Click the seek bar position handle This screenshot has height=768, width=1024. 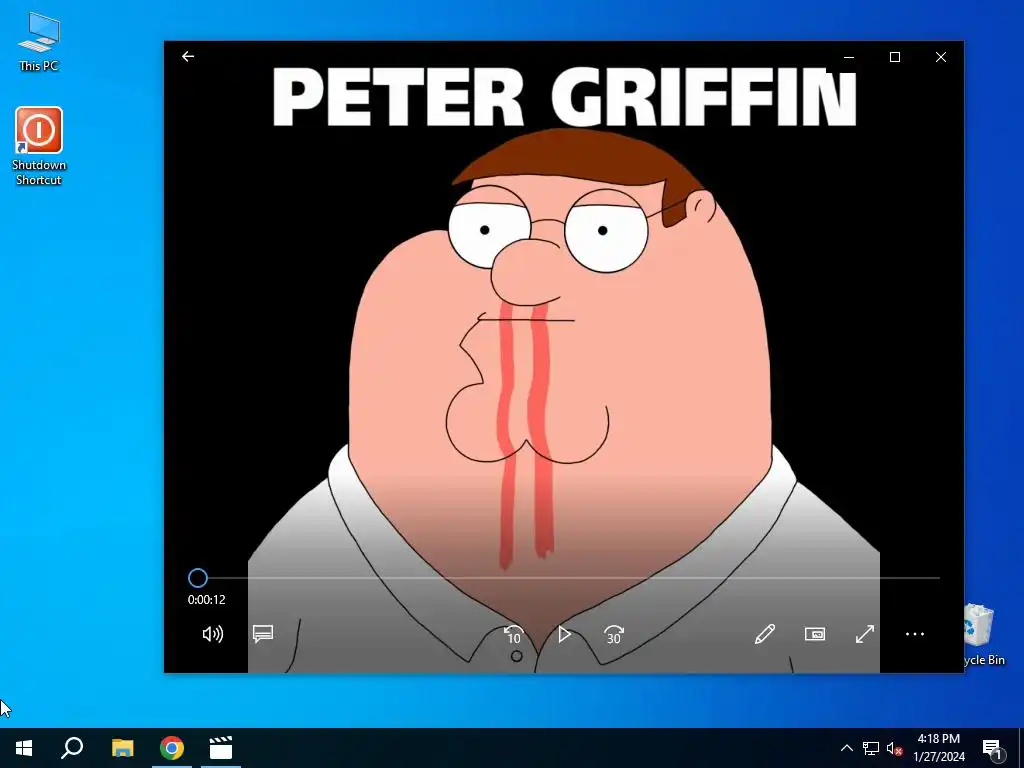pos(198,578)
